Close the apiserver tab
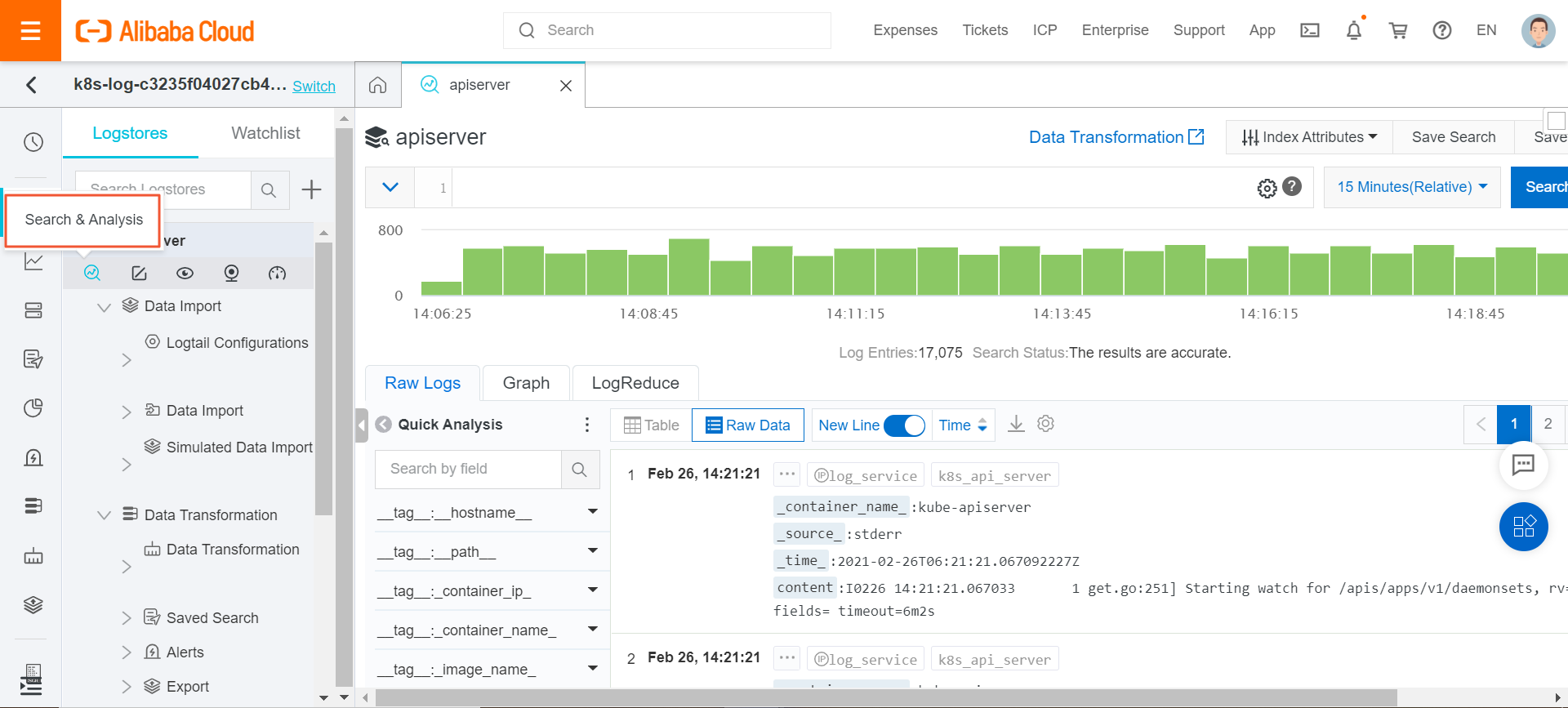Image resolution: width=1568 pixels, height=708 pixels. click(565, 86)
